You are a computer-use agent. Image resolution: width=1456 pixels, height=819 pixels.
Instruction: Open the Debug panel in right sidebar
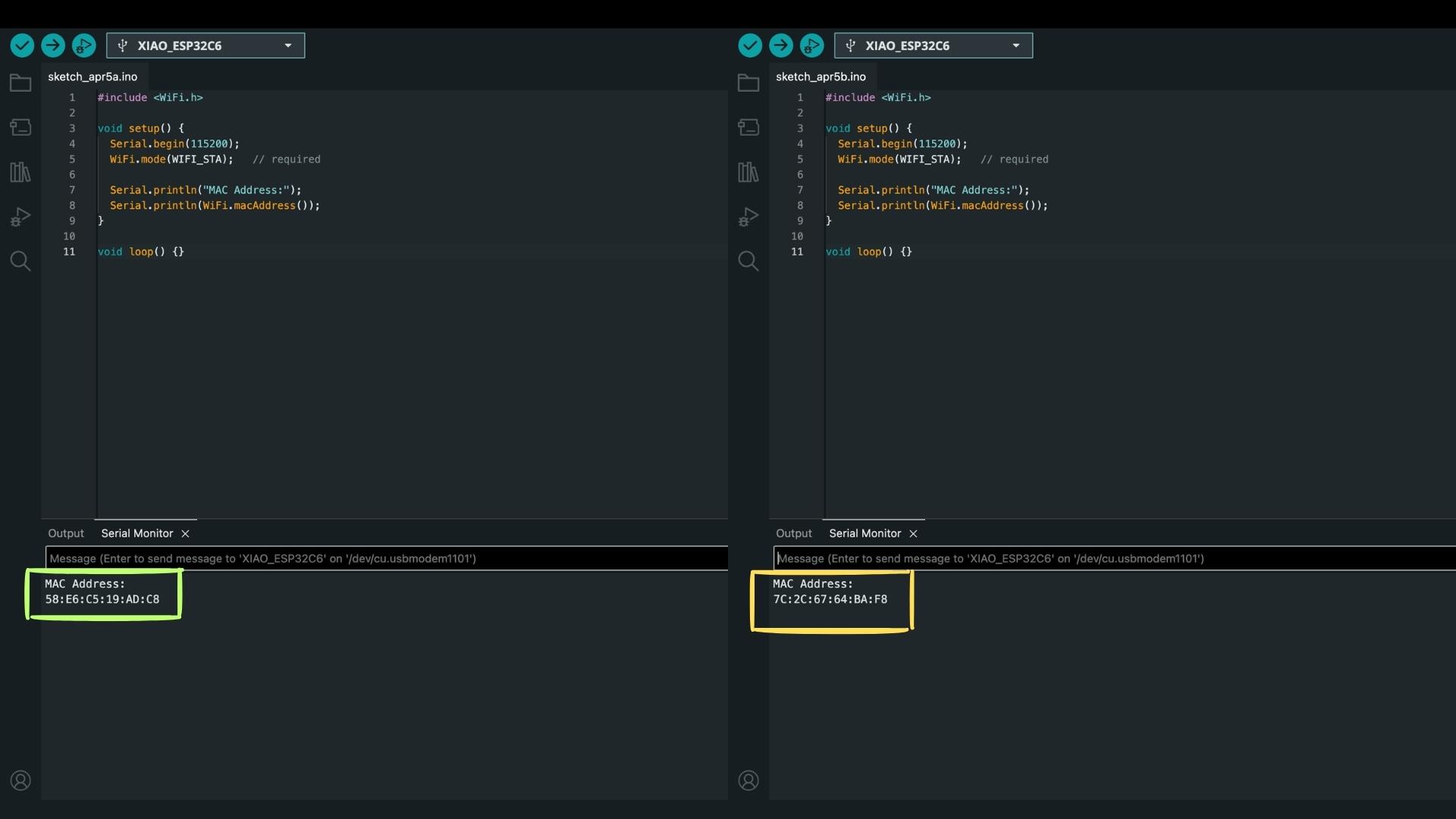(748, 217)
